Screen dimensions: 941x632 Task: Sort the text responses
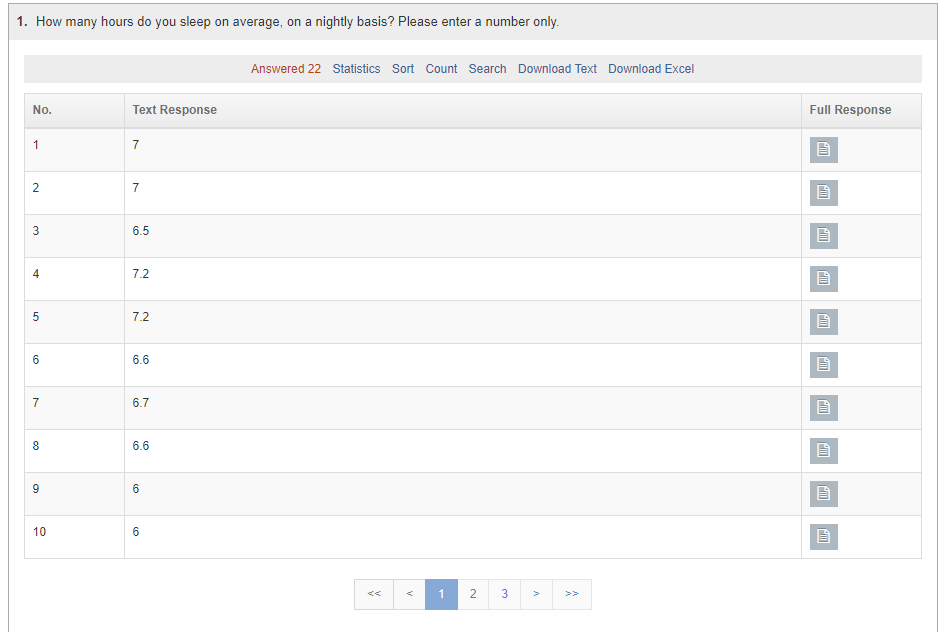point(403,69)
